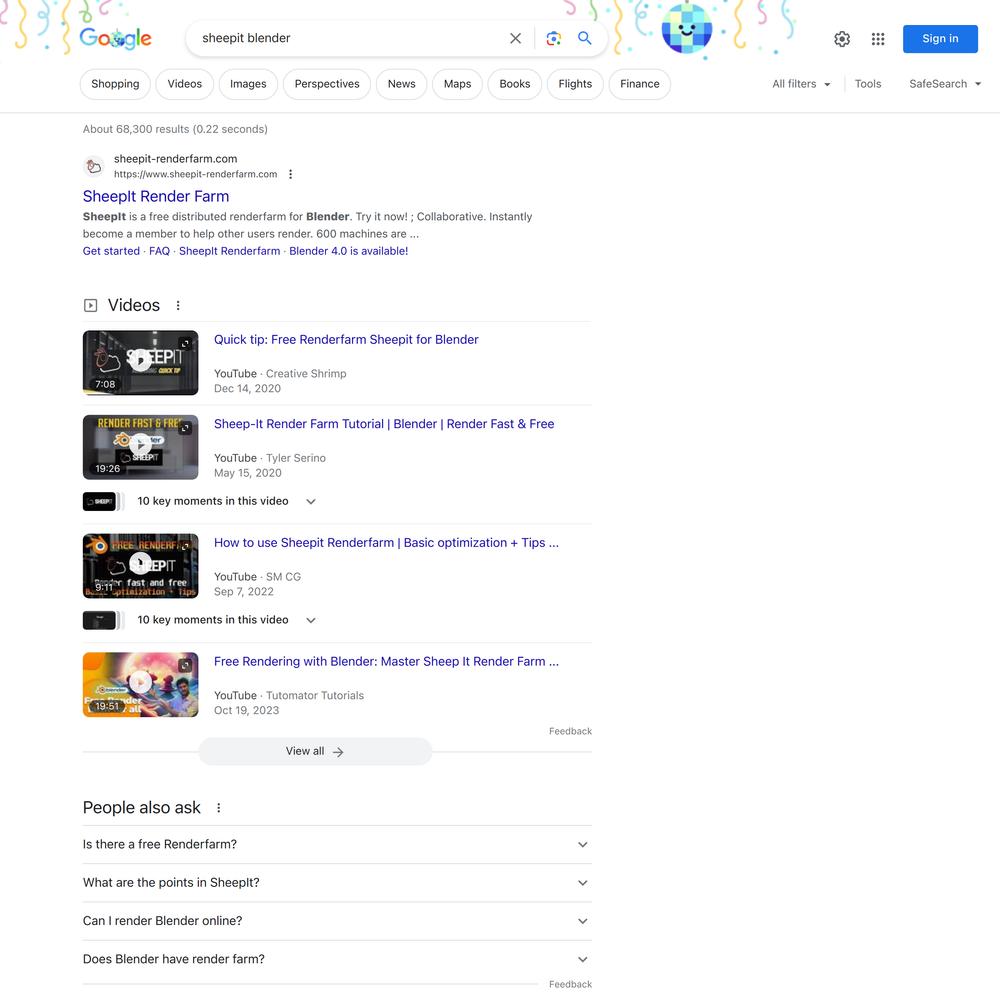
Task: Open more options for SheepIt result
Action: coord(290,174)
